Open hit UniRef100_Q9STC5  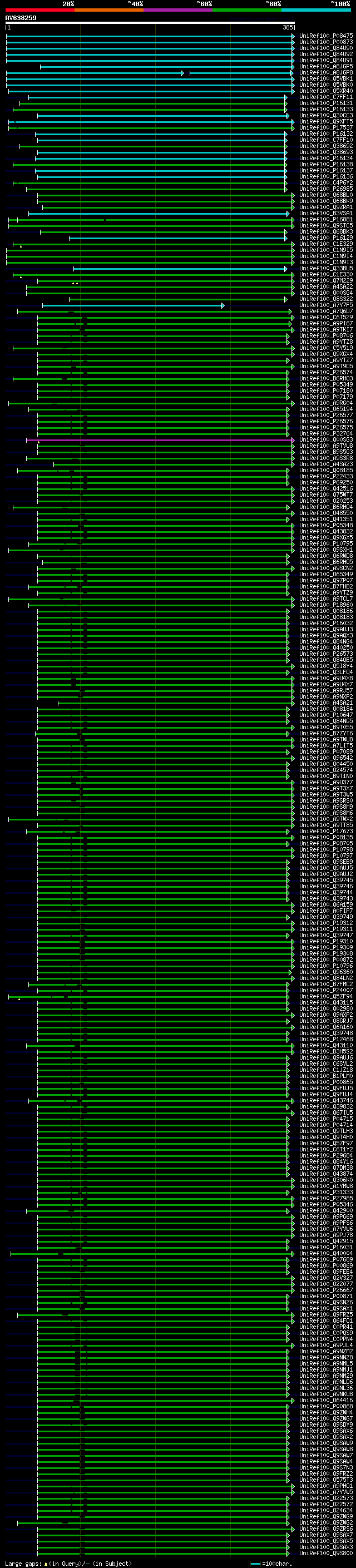(x=325, y=226)
